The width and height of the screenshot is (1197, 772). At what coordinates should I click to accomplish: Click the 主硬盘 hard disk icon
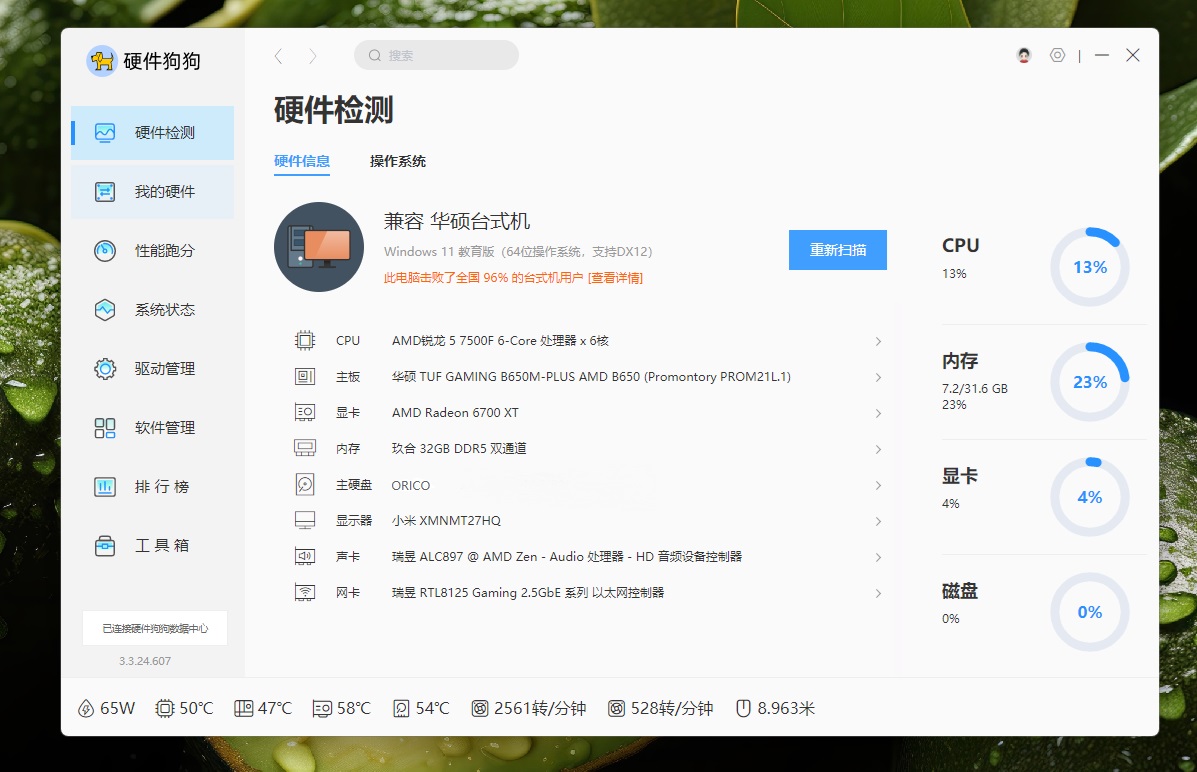pos(305,485)
